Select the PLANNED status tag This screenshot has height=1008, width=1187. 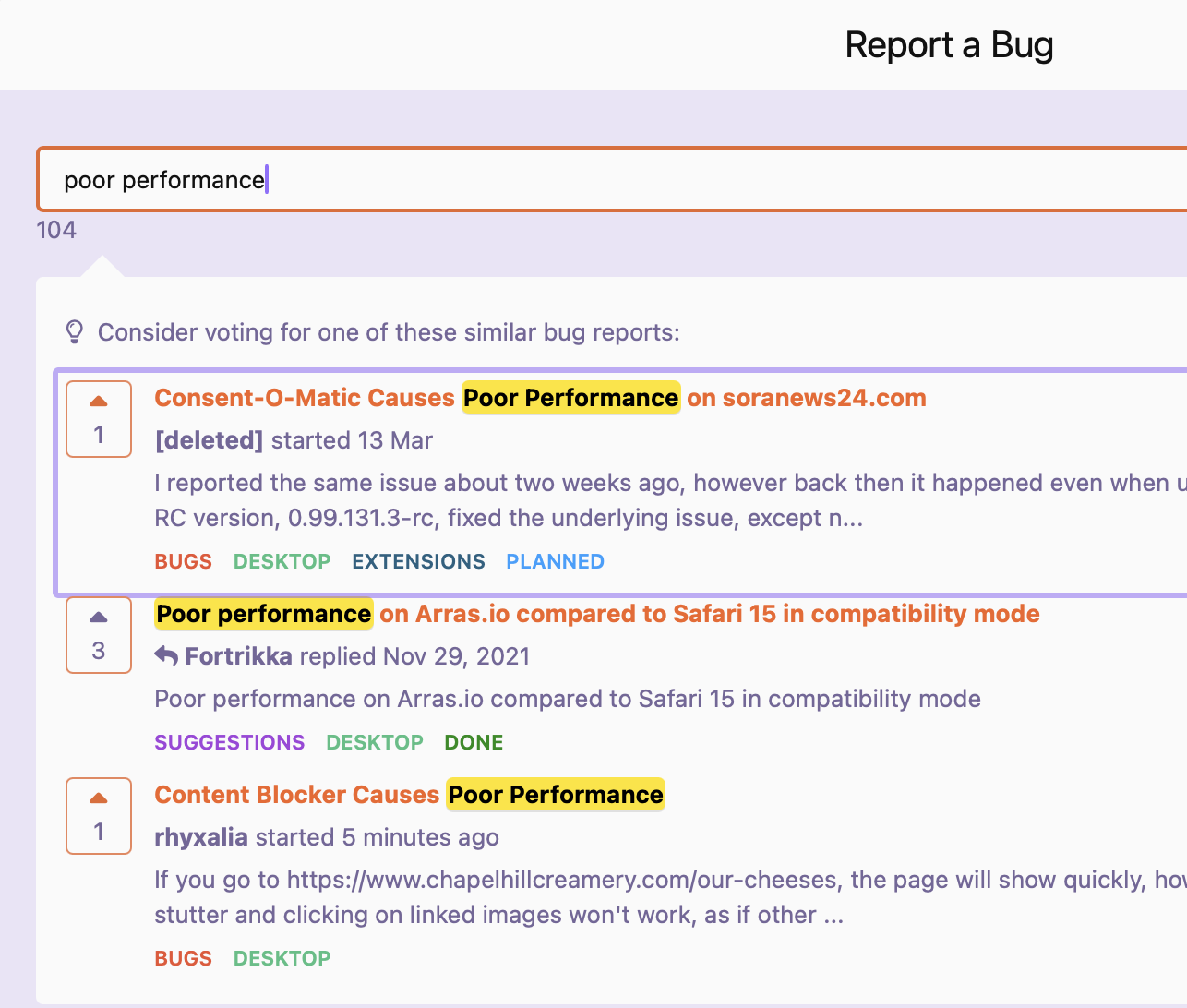point(555,561)
